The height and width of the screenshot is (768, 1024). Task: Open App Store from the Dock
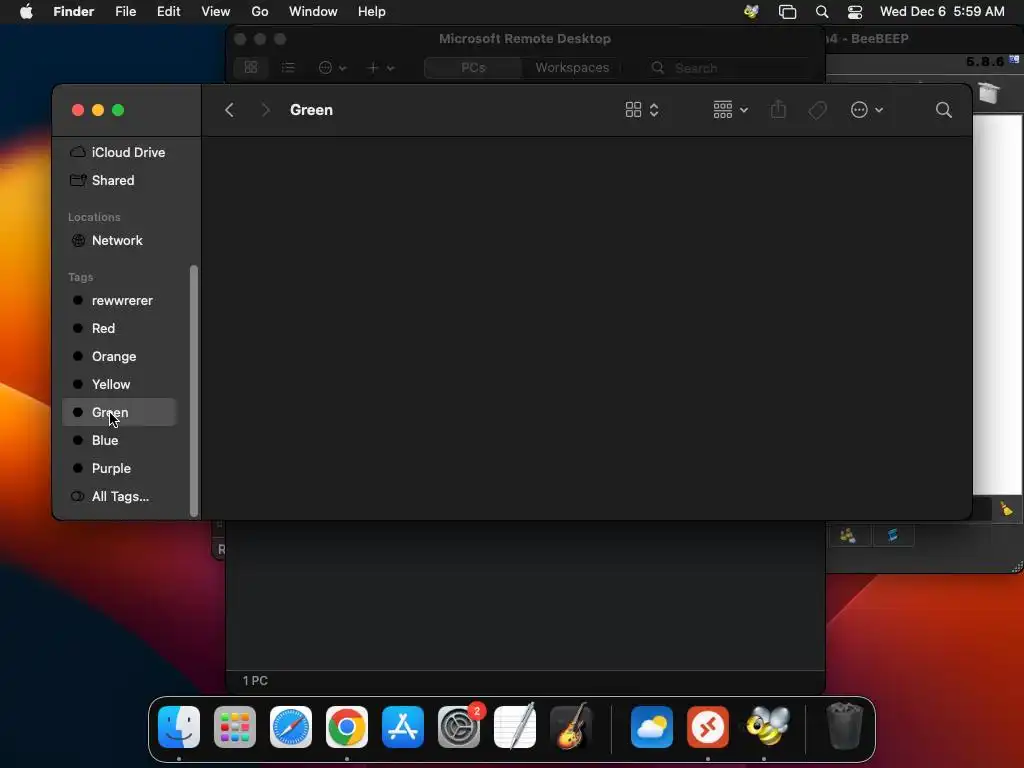[x=403, y=726]
